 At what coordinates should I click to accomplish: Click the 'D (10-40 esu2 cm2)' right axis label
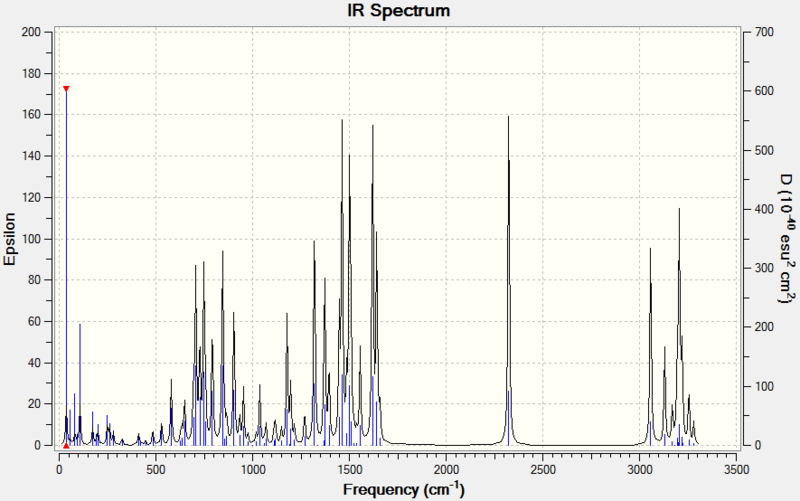(787, 238)
